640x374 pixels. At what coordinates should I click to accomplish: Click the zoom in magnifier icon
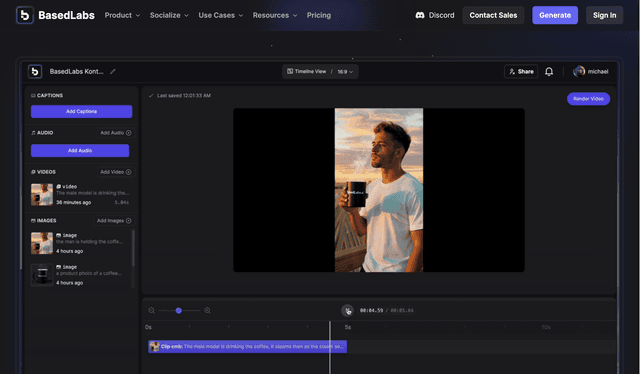pos(207,311)
